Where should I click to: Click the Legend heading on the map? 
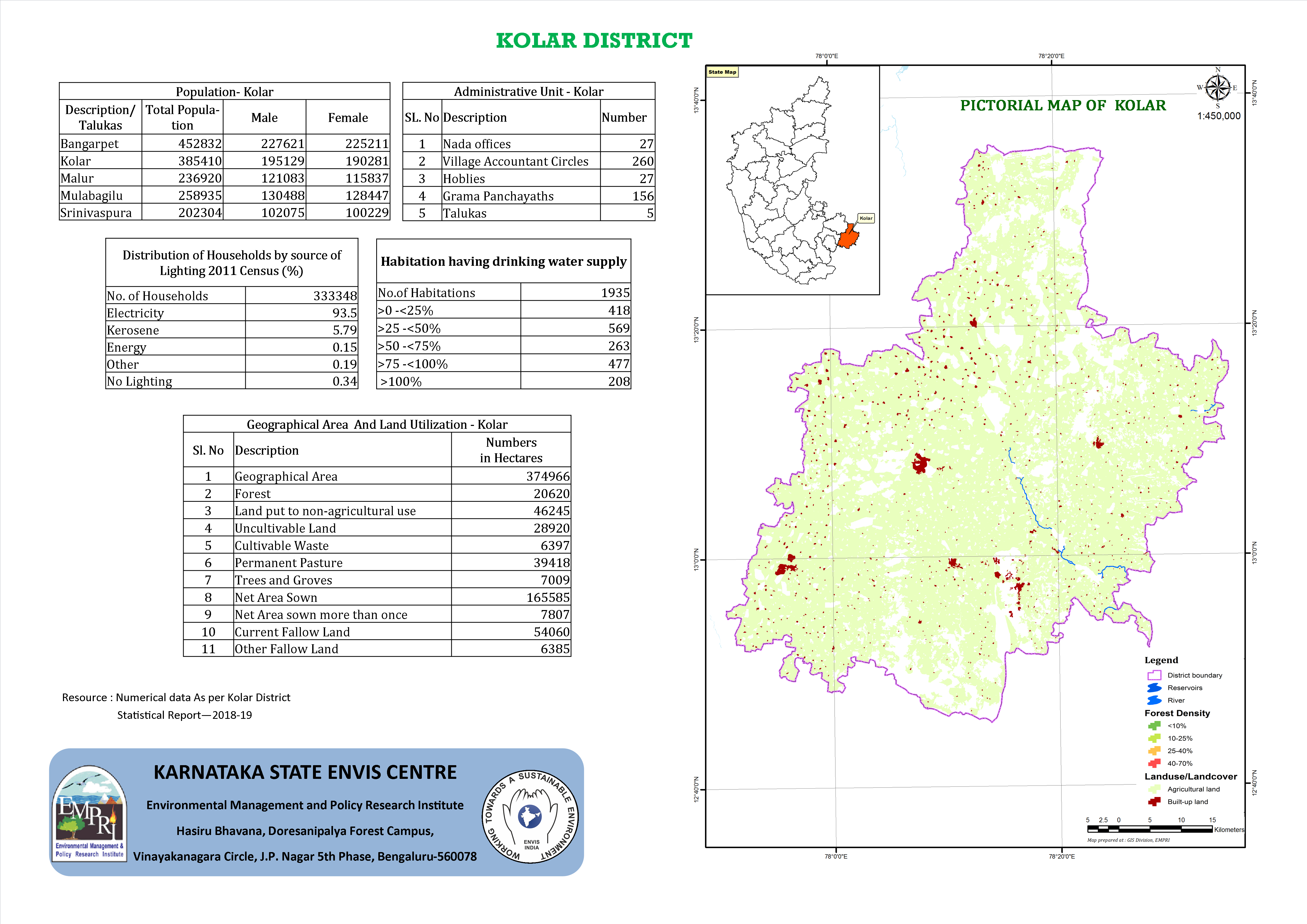click(x=1161, y=660)
